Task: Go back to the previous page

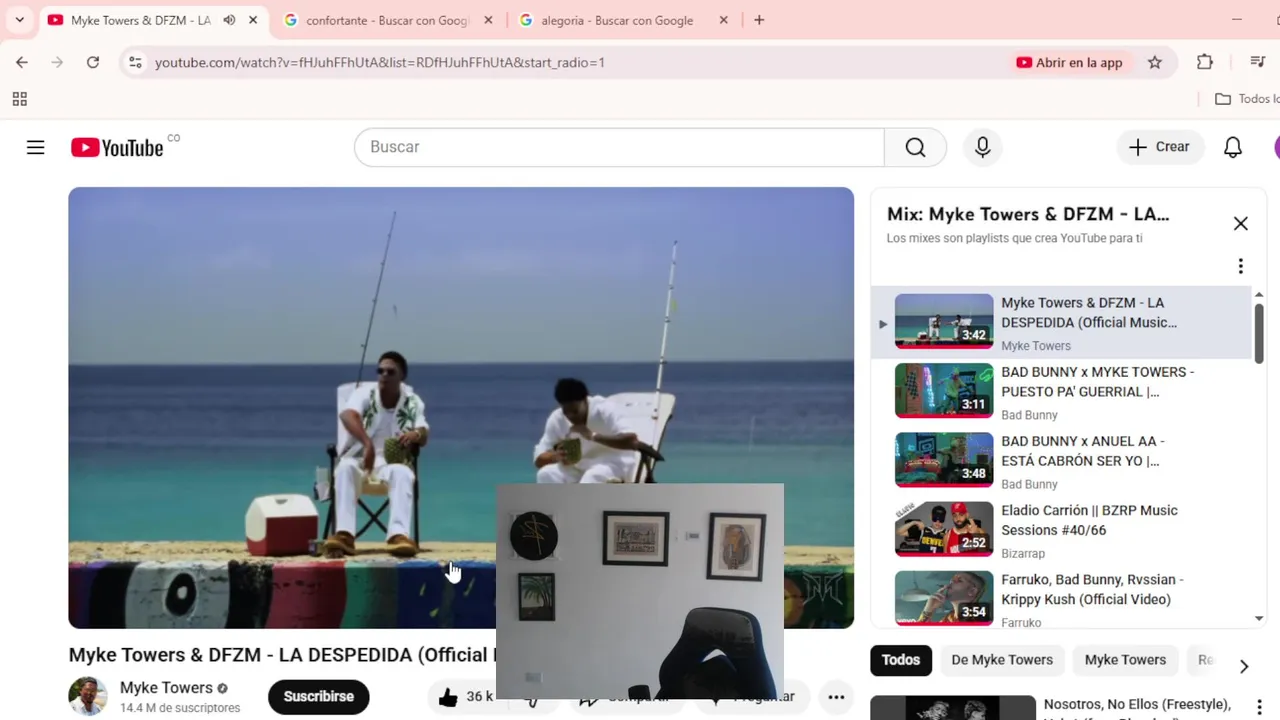Action: [22, 62]
